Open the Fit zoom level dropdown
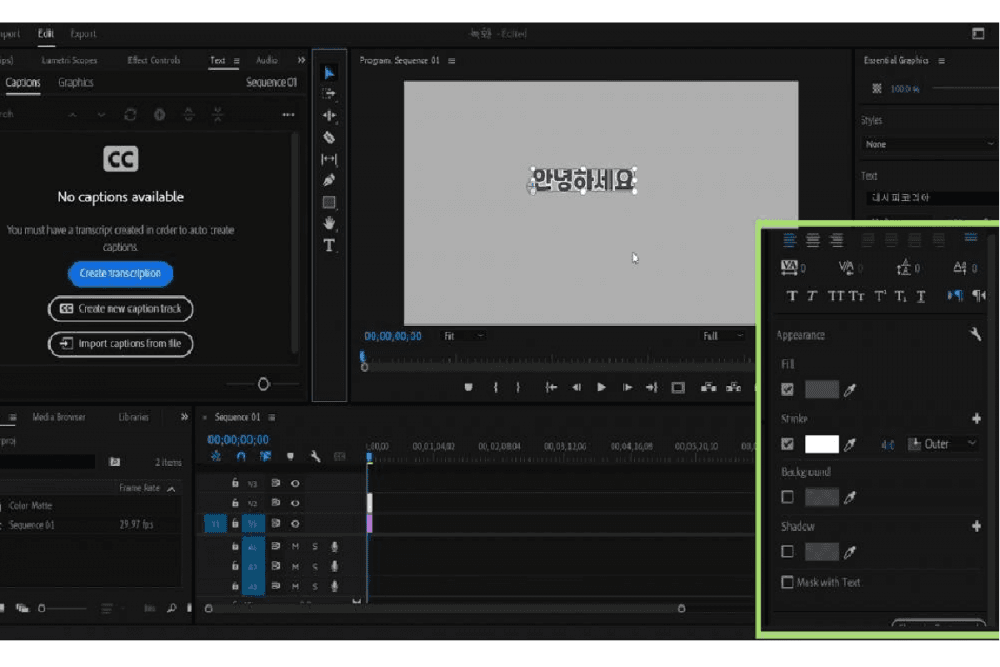 pos(463,336)
